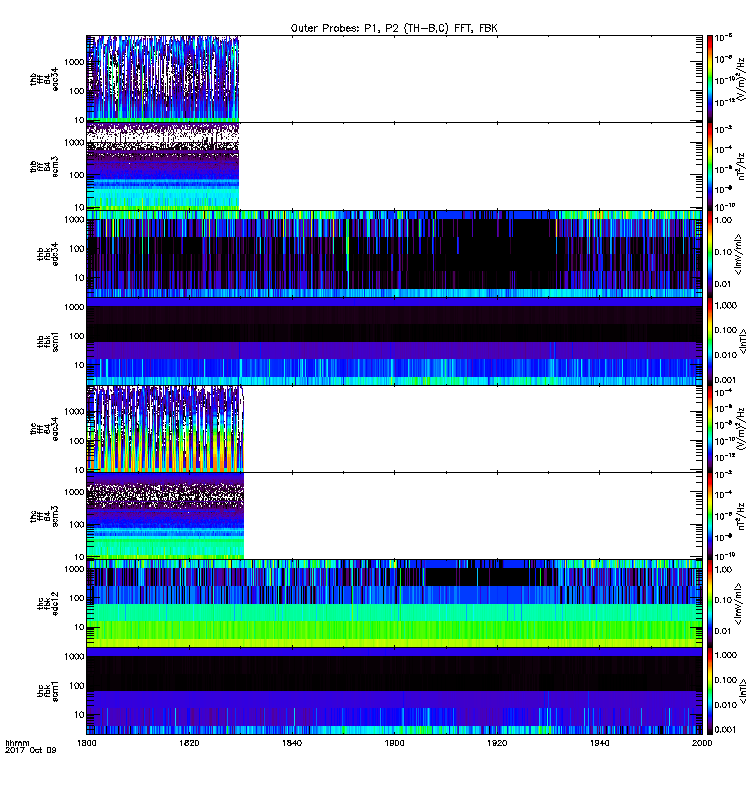Image resolution: width=750 pixels, height=800 pixels.
Task: Click the thb fbk scm1 filter bank spectrogram
Action: 394,341
